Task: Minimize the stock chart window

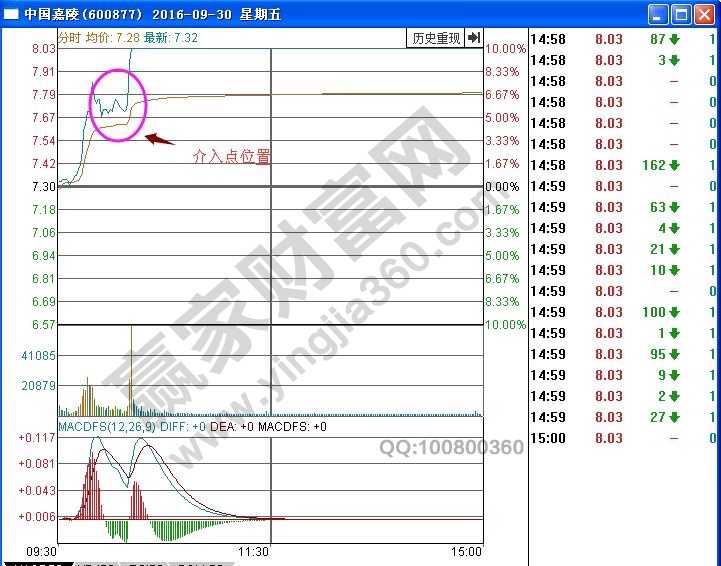Action: (657, 14)
